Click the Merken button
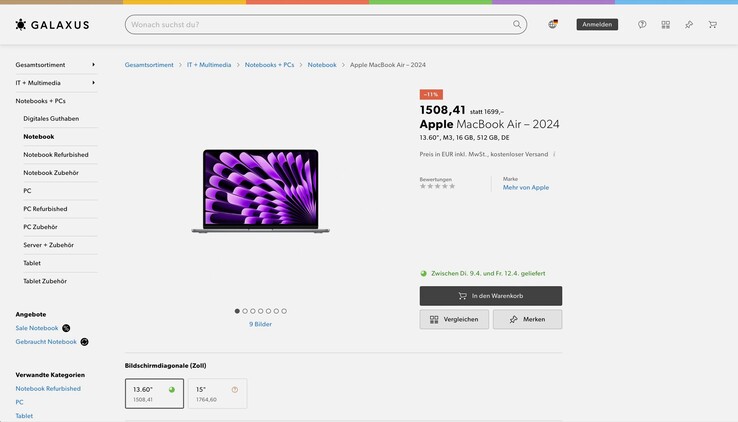Viewport: 738px width, 422px height. coord(528,319)
